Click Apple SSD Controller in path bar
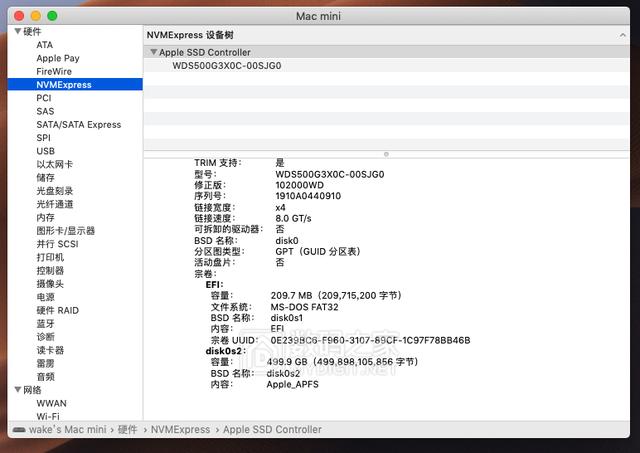Image resolution: width=640 pixels, height=453 pixels. click(272, 430)
